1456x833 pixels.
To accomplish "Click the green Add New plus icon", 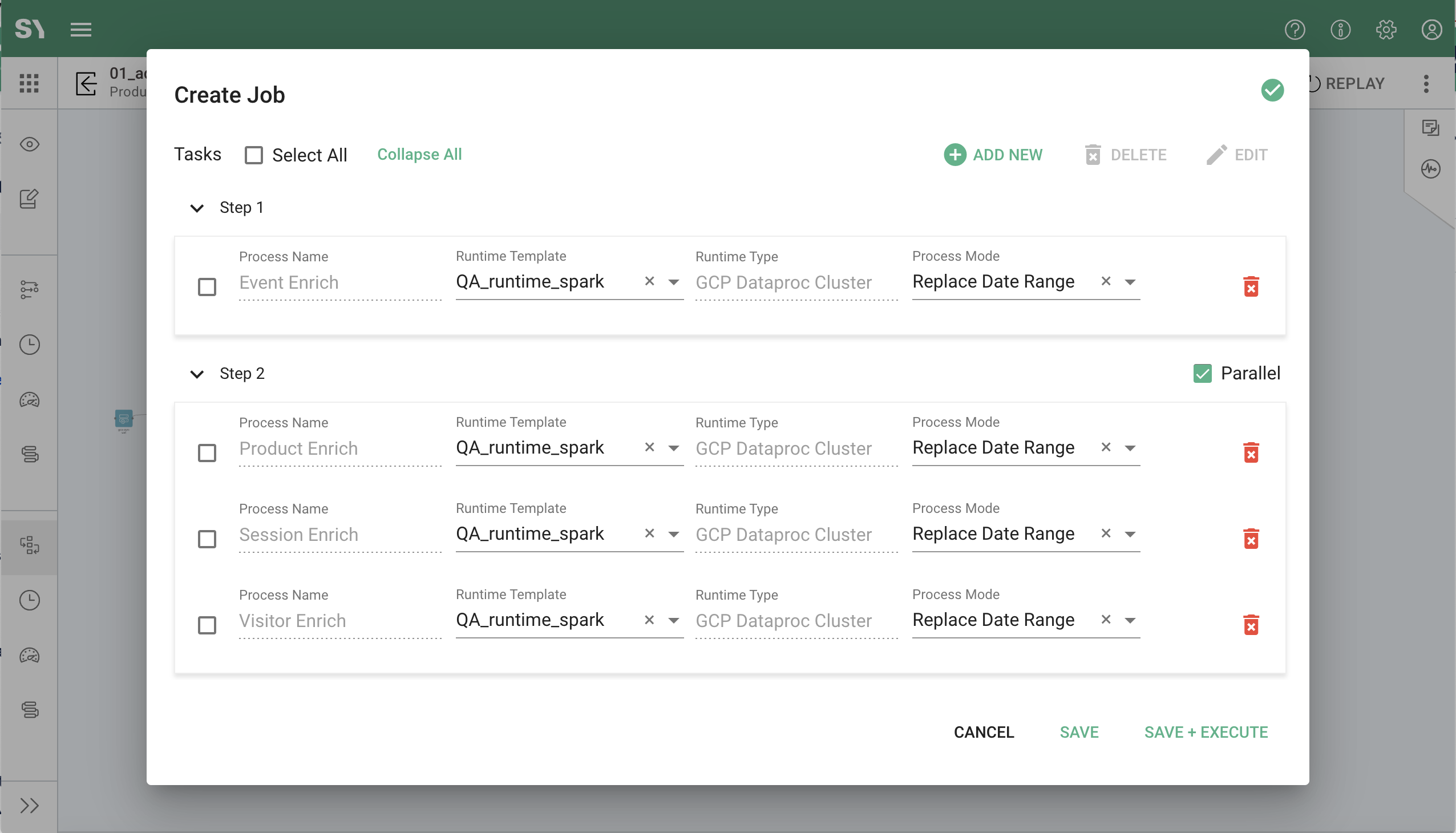I will click(955, 155).
